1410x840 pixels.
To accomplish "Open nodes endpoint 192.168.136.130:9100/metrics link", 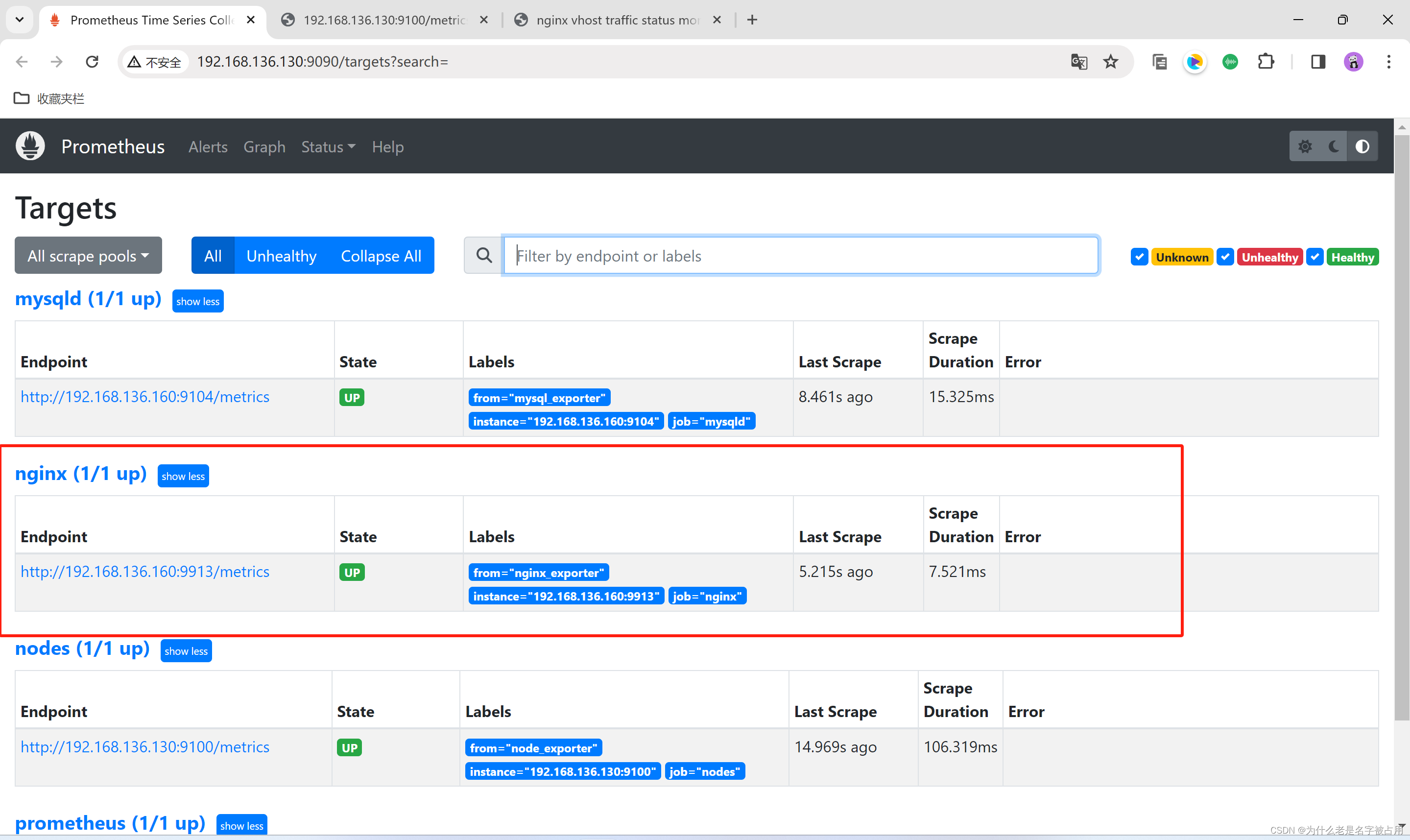I will (145, 746).
